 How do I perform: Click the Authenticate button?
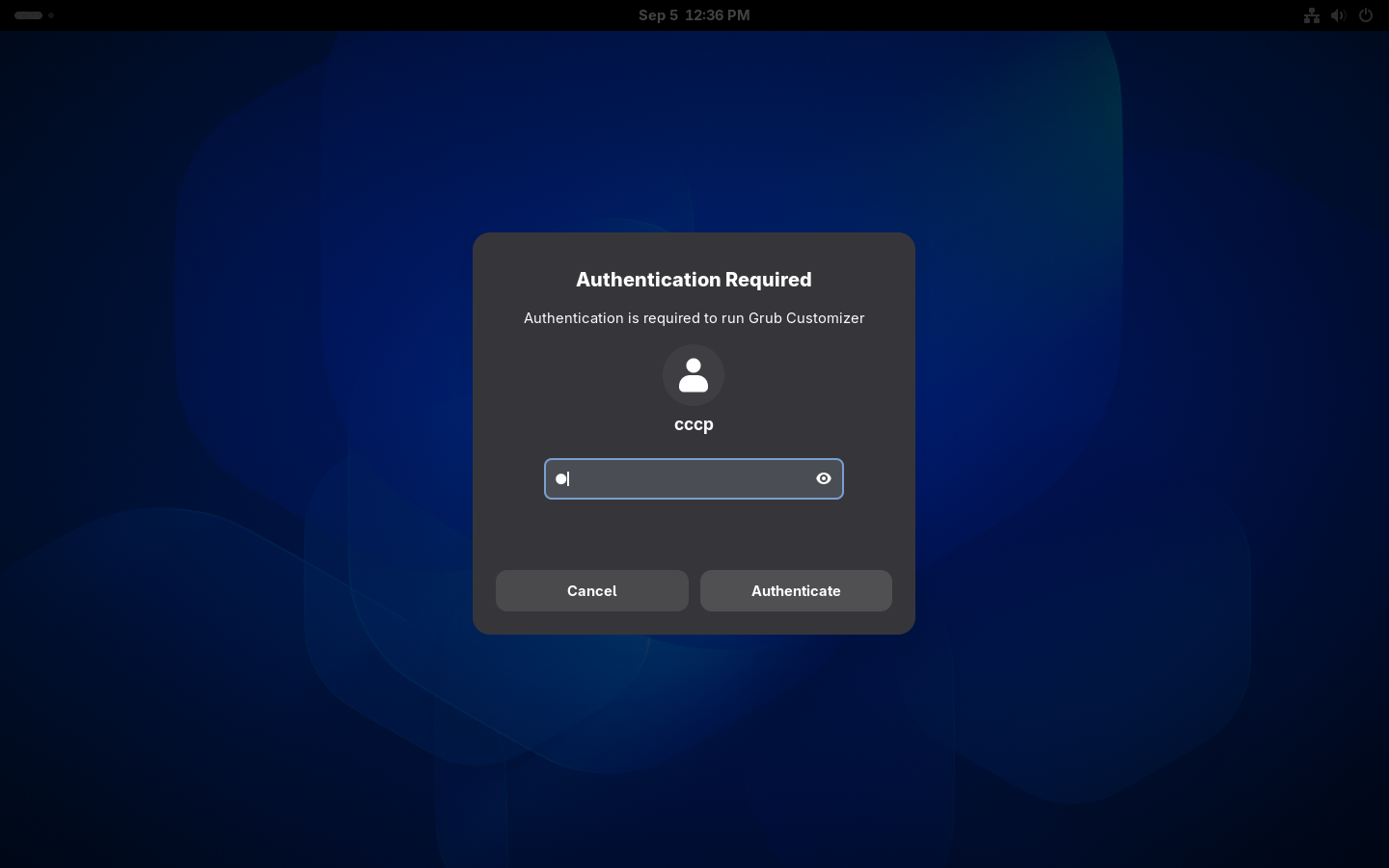click(x=796, y=590)
